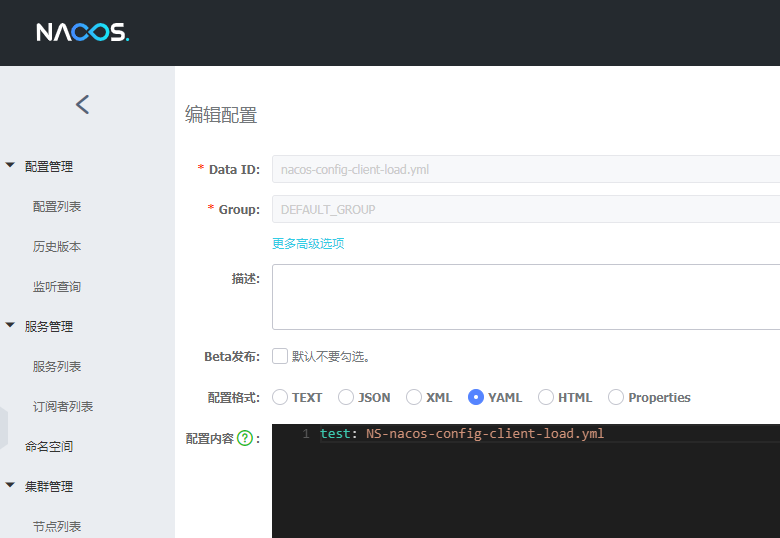Screen dimensions: 780x538
Task: Click the Data ID field
Action: pyautogui.click(x=526, y=169)
